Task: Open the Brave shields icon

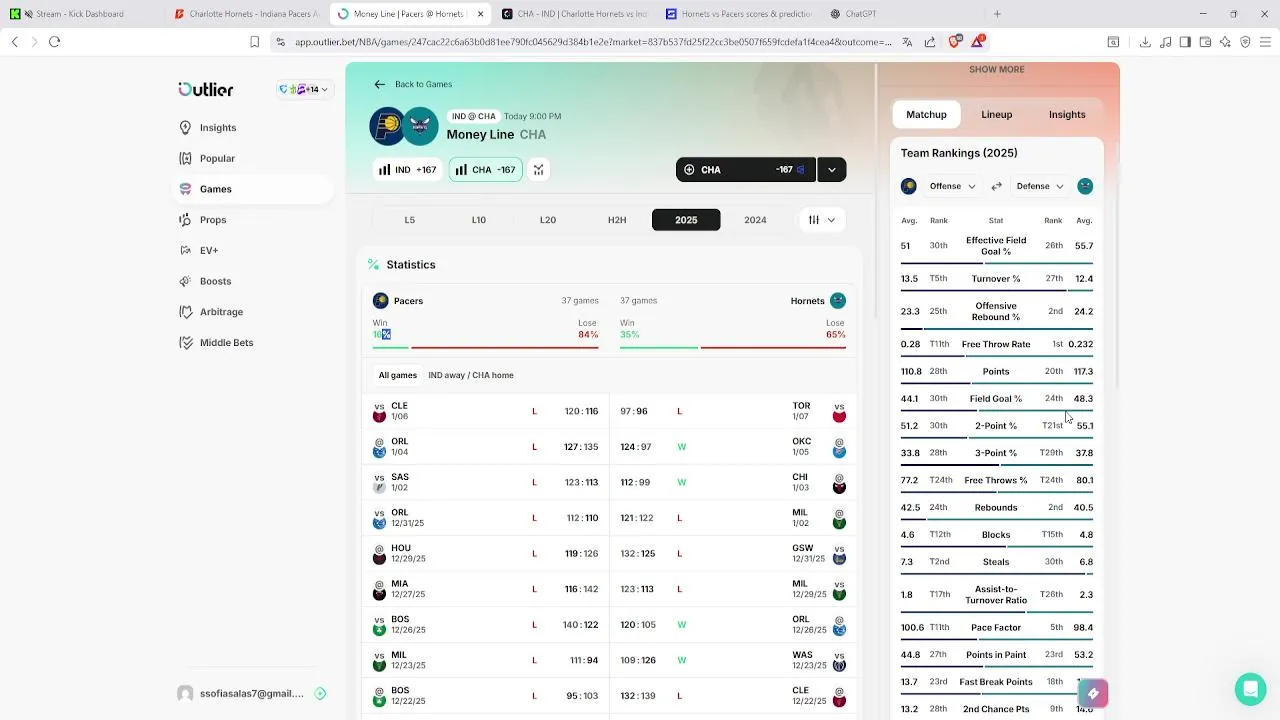Action: pos(954,42)
